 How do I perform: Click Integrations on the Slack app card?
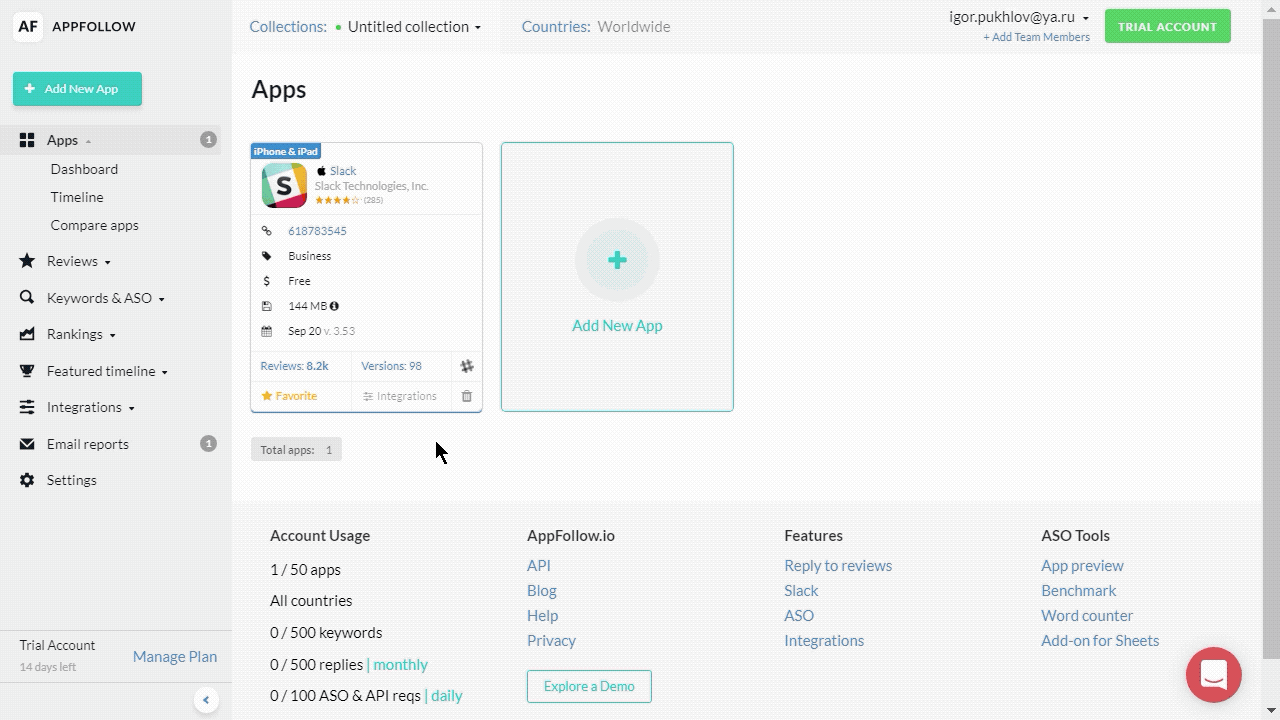[399, 396]
